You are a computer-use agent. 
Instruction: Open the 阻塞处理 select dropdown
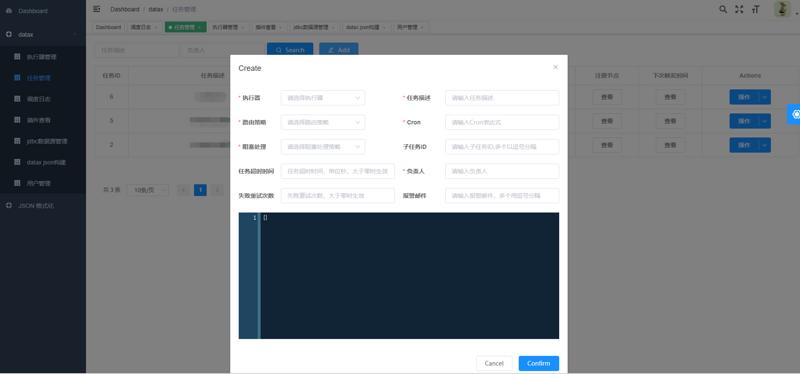coord(323,146)
